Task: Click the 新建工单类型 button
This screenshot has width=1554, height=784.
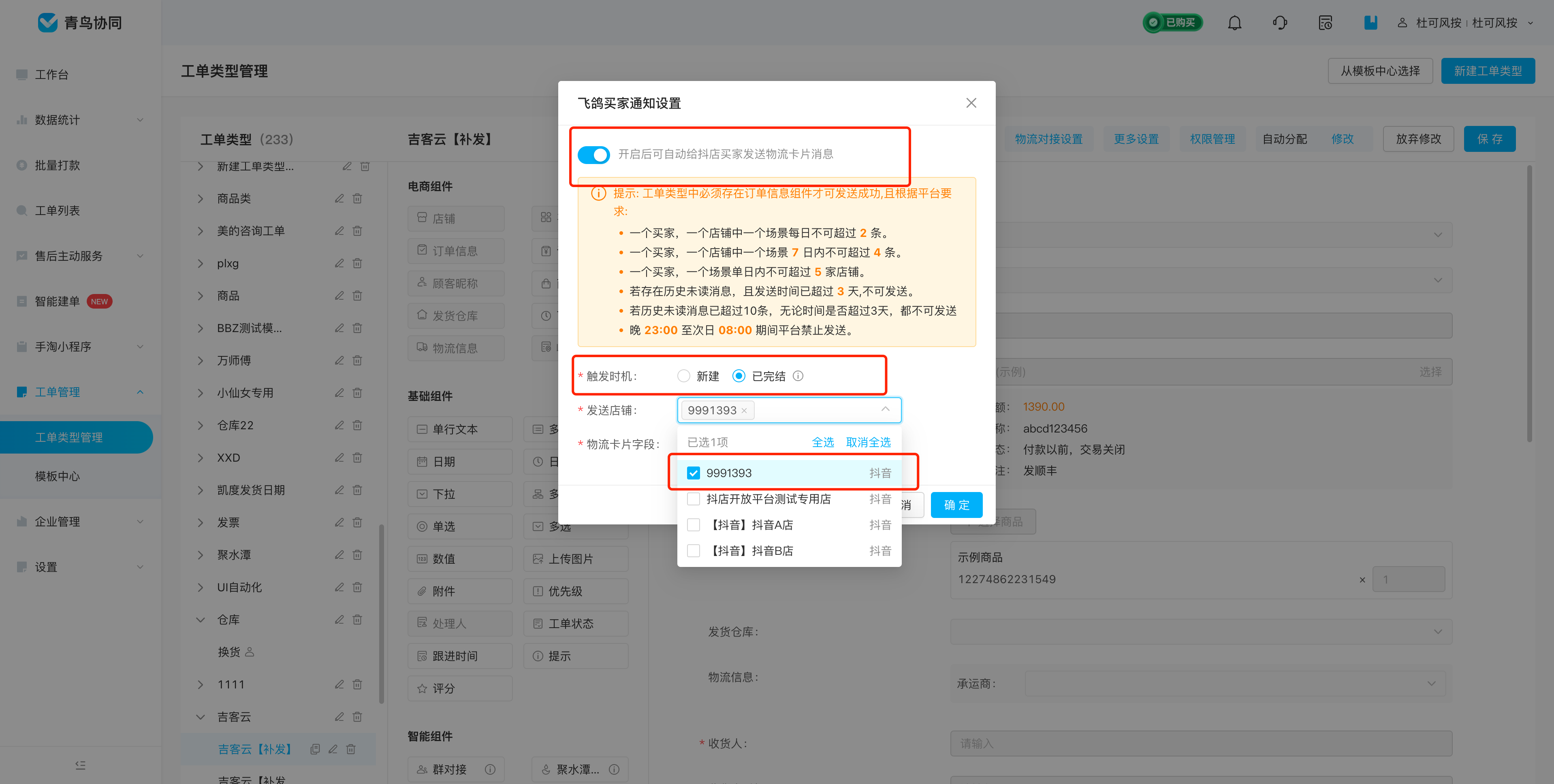Action: (1488, 71)
